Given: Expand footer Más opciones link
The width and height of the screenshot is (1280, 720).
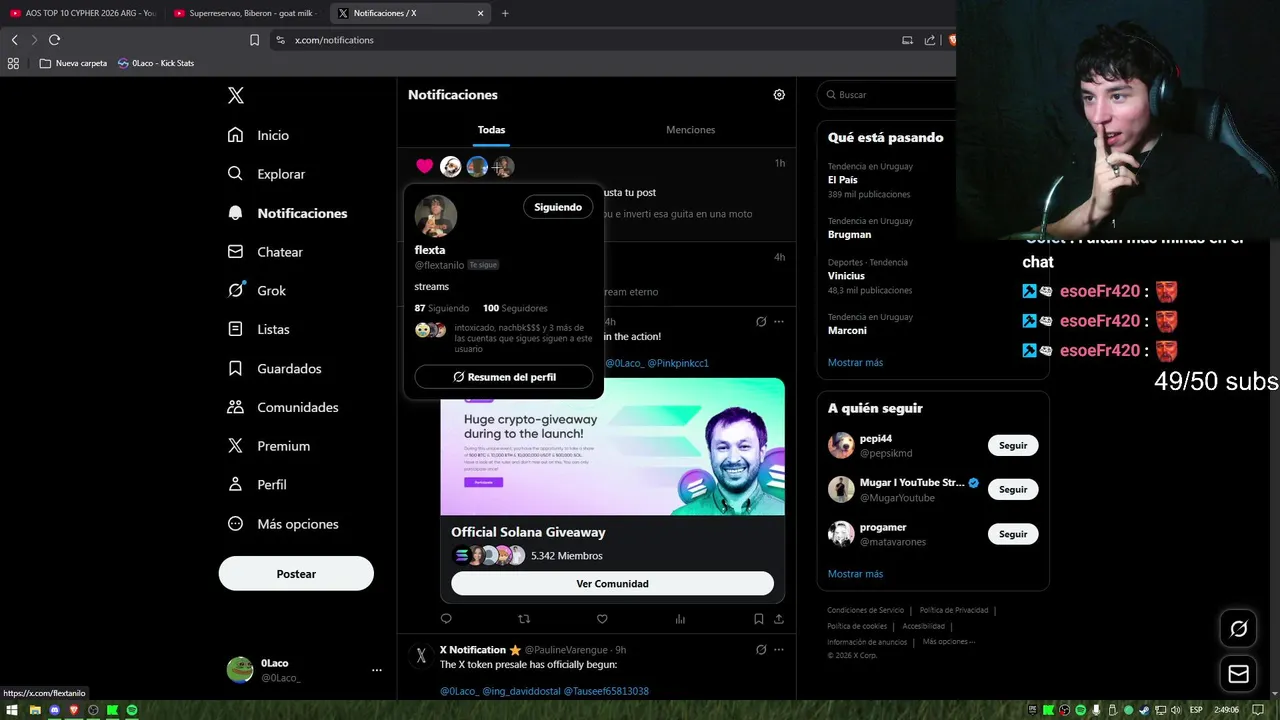Looking at the screenshot, I should click(x=948, y=642).
